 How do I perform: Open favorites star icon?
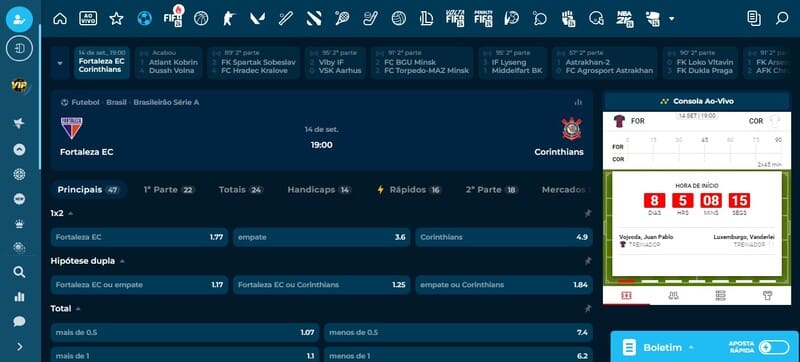(x=116, y=19)
